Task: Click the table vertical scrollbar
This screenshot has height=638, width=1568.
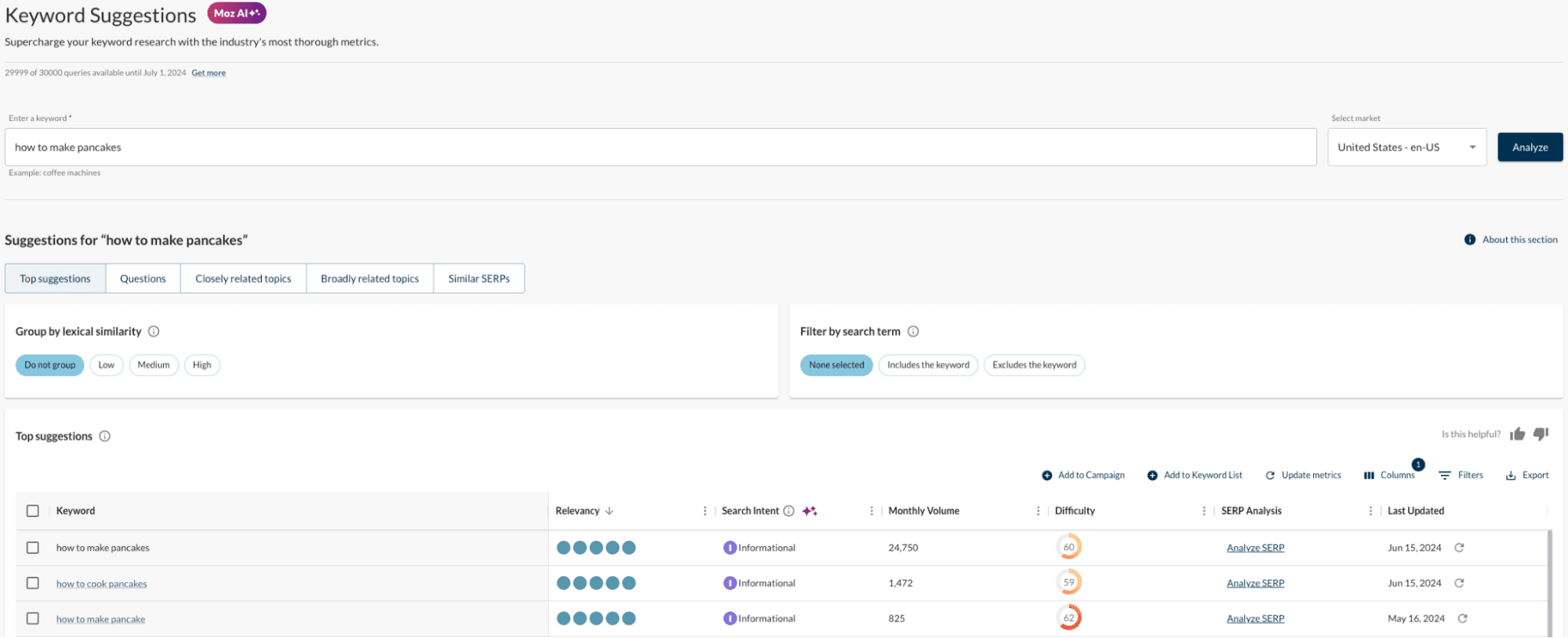Action: pyautogui.click(x=1549, y=583)
